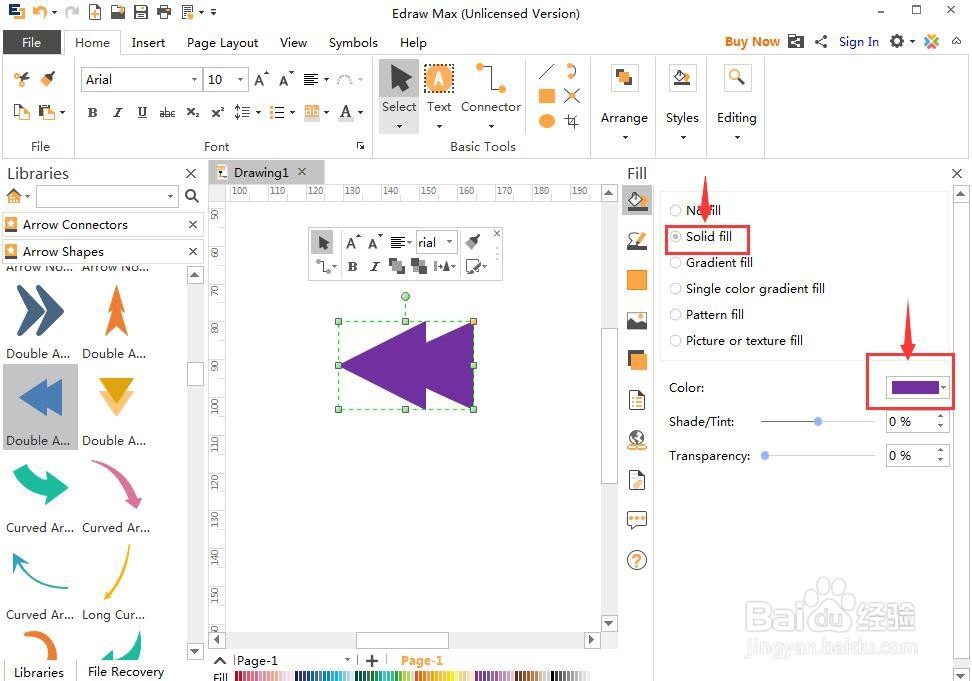The height and width of the screenshot is (681, 972).
Task: Open the Picture settings panel icon
Action: pos(637,320)
